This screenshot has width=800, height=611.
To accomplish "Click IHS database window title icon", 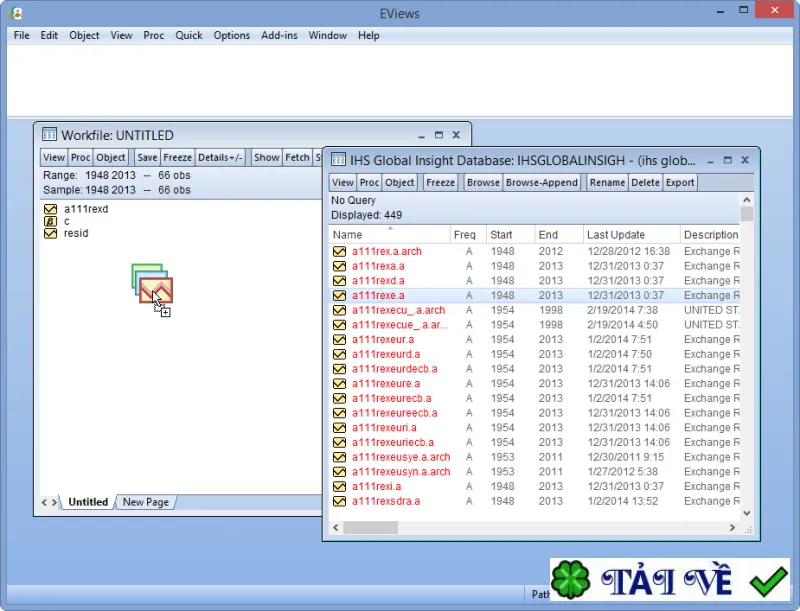I will point(338,160).
